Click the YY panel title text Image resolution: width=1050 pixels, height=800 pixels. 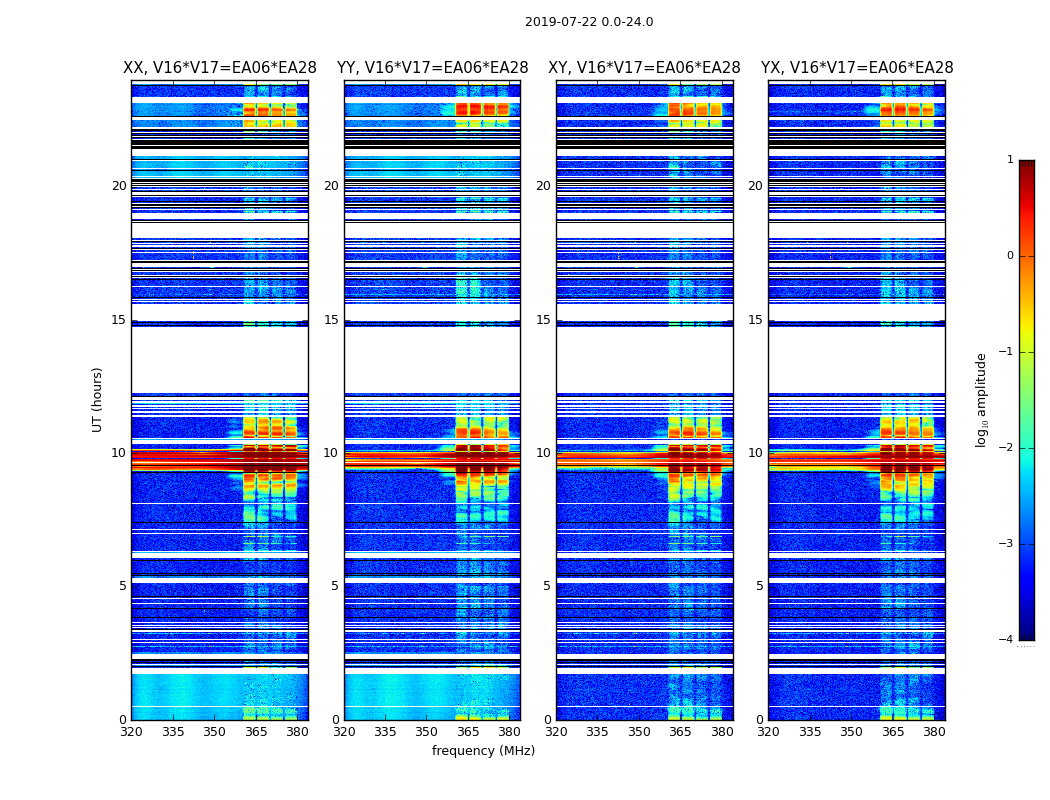pyautogui.click(x=433, y=68)
